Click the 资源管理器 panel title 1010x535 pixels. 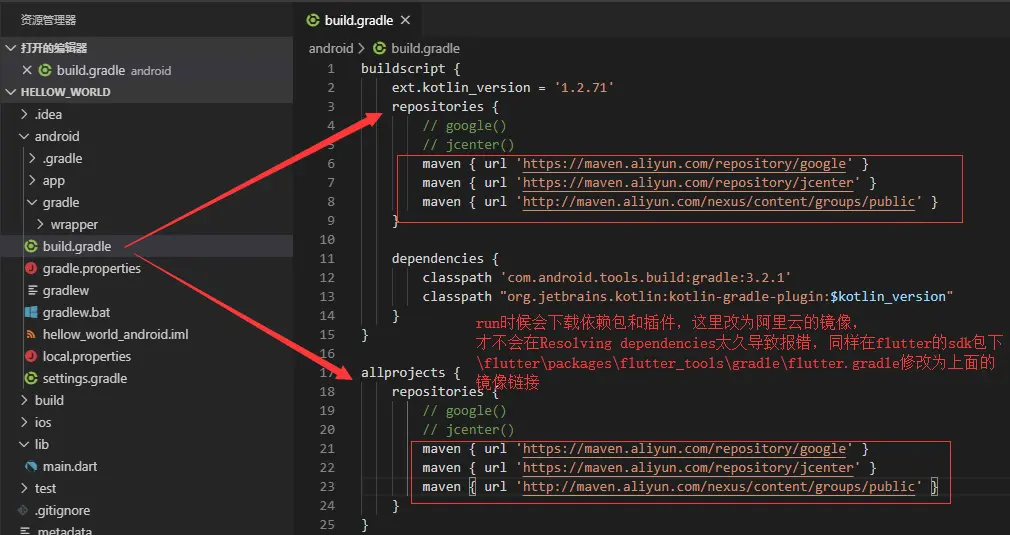48,20
